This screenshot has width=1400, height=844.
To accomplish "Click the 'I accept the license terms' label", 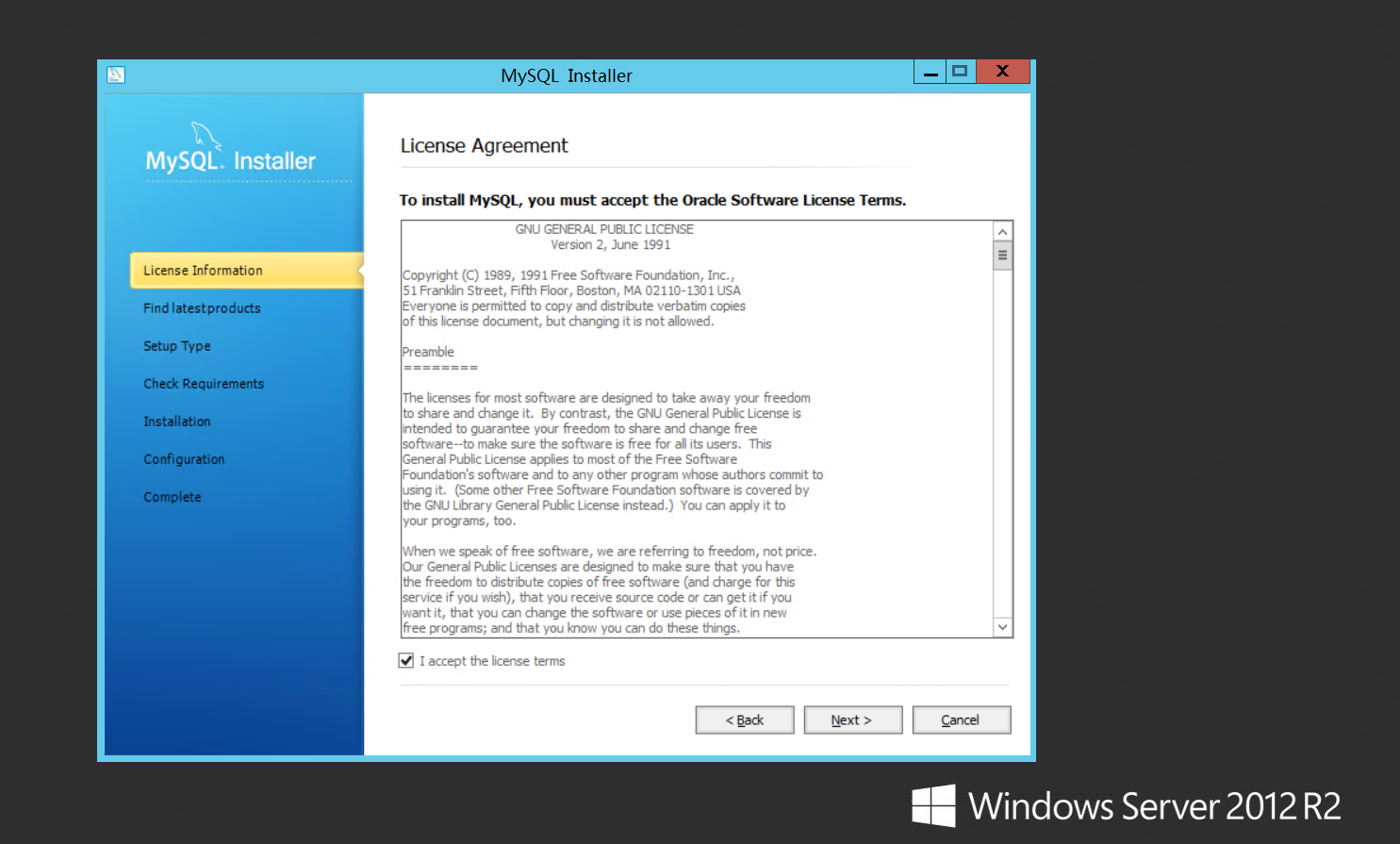I will pos(492,661).
